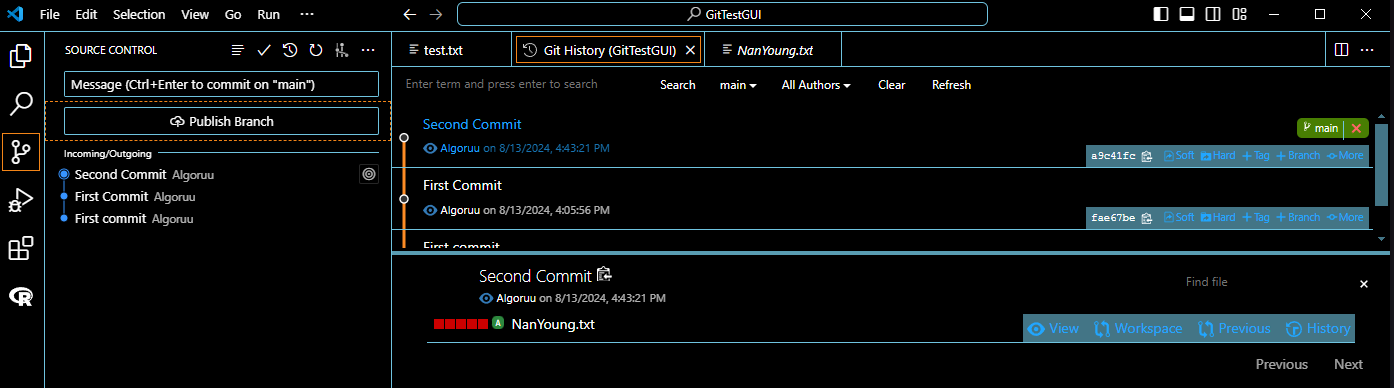
Task: Click the Git history clock icon in Source Control header
Action: tap(290, 50)
